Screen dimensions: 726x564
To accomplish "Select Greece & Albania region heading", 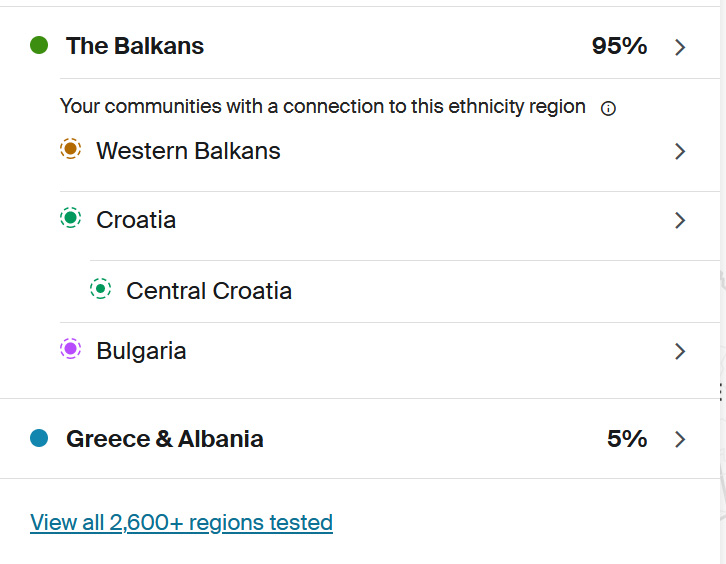I will pyautogui.click(x=165, y=438).
